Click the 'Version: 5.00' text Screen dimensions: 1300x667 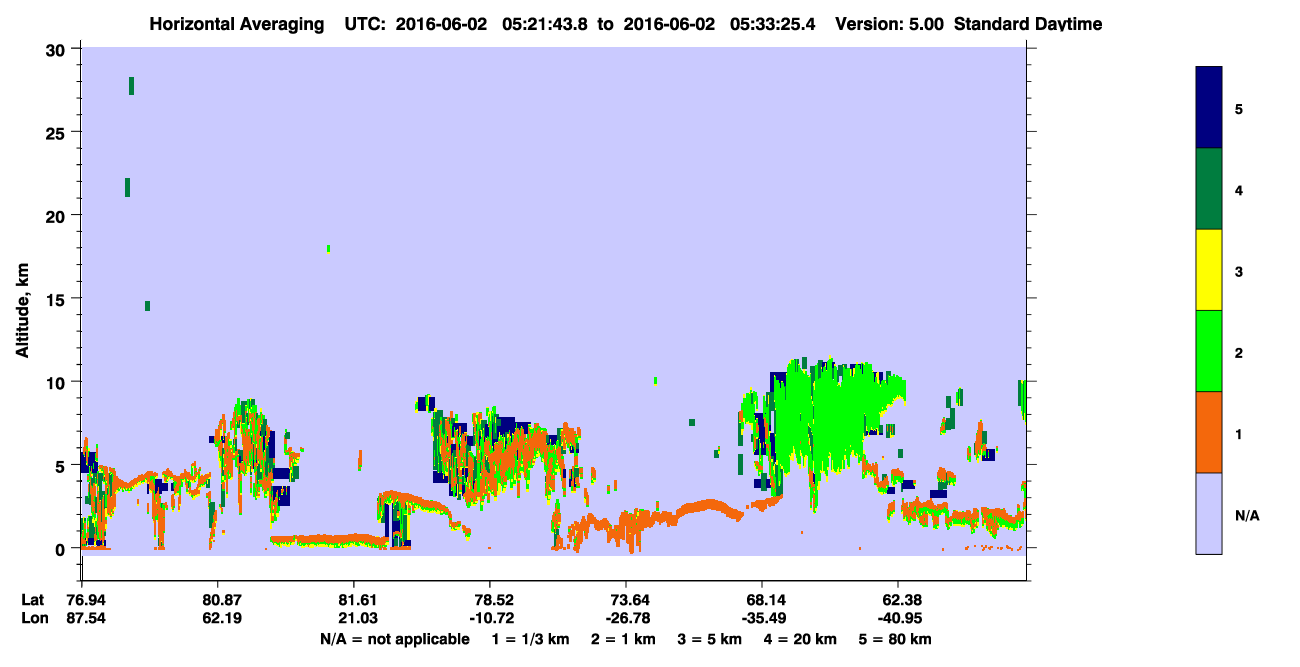coord(888,23)
